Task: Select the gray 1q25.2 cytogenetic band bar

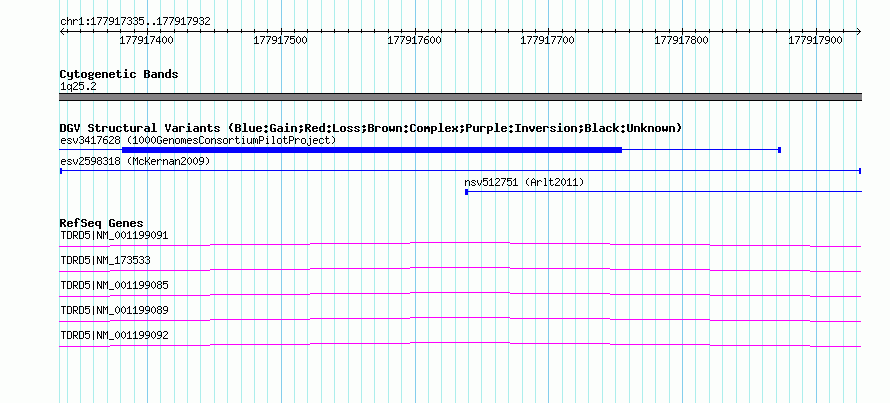Action: point(460,97)
